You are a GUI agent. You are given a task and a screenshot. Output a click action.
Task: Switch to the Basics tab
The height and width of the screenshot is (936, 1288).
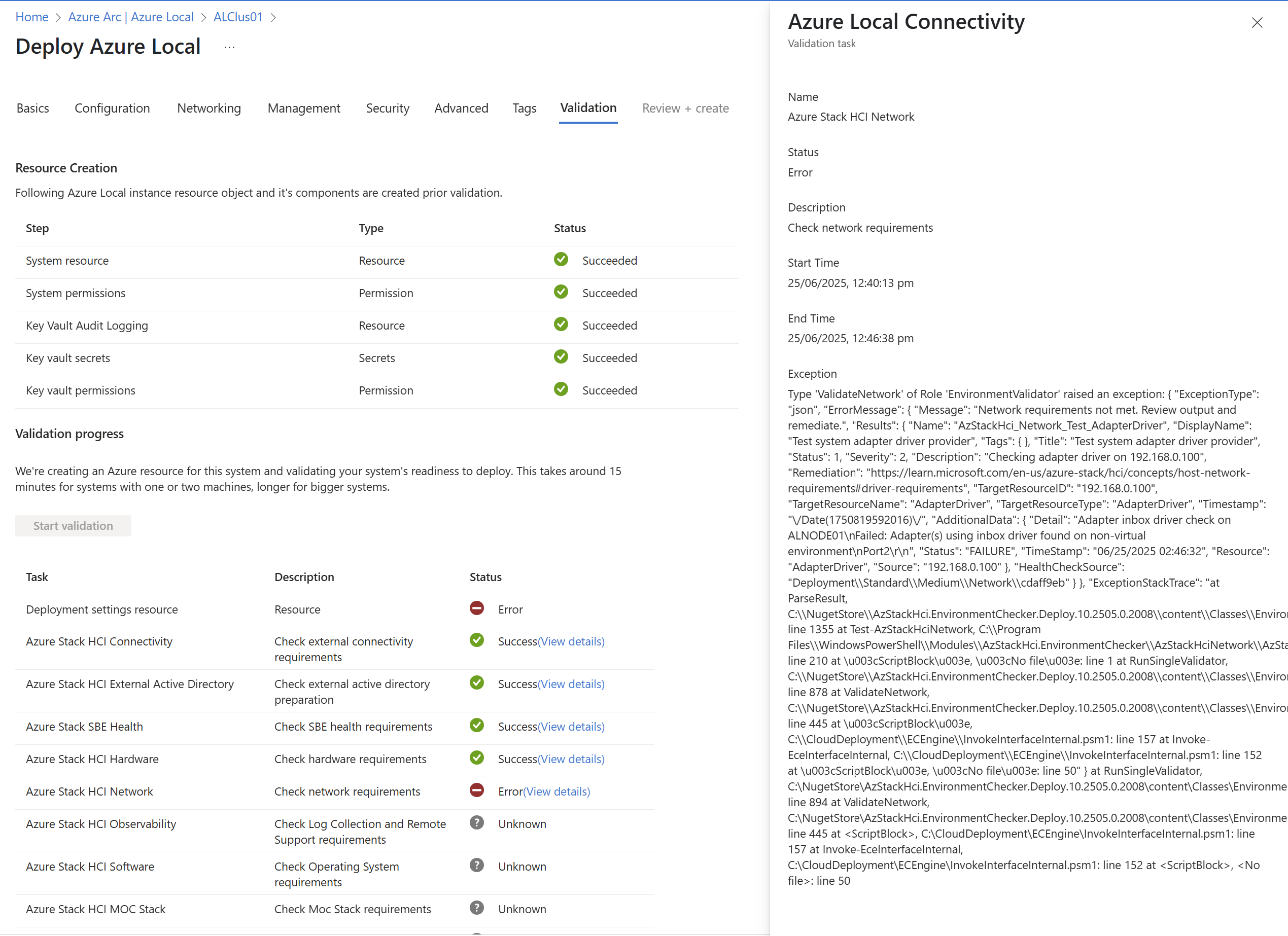coord(33,109)
